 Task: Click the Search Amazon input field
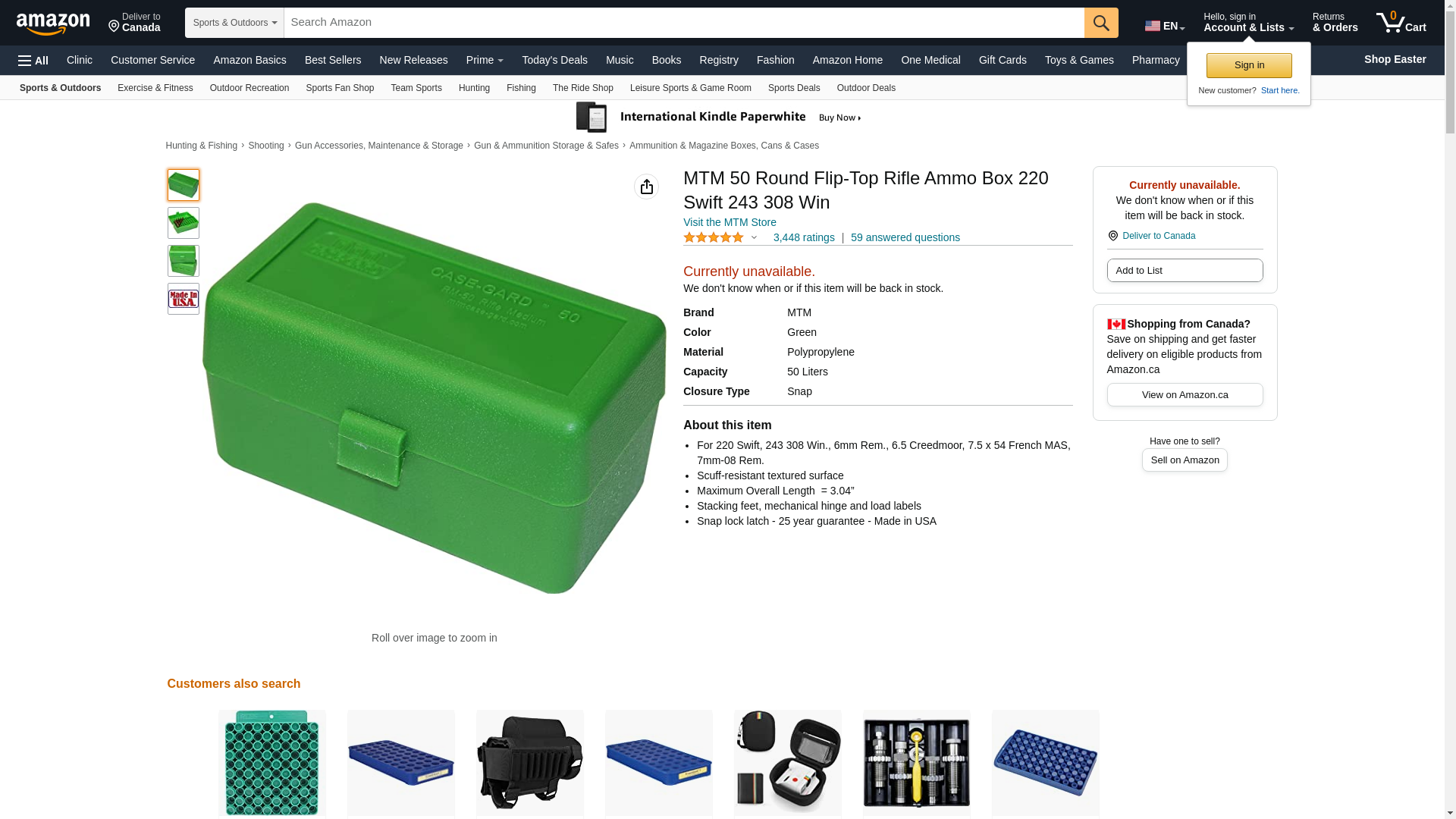(684, 23)
